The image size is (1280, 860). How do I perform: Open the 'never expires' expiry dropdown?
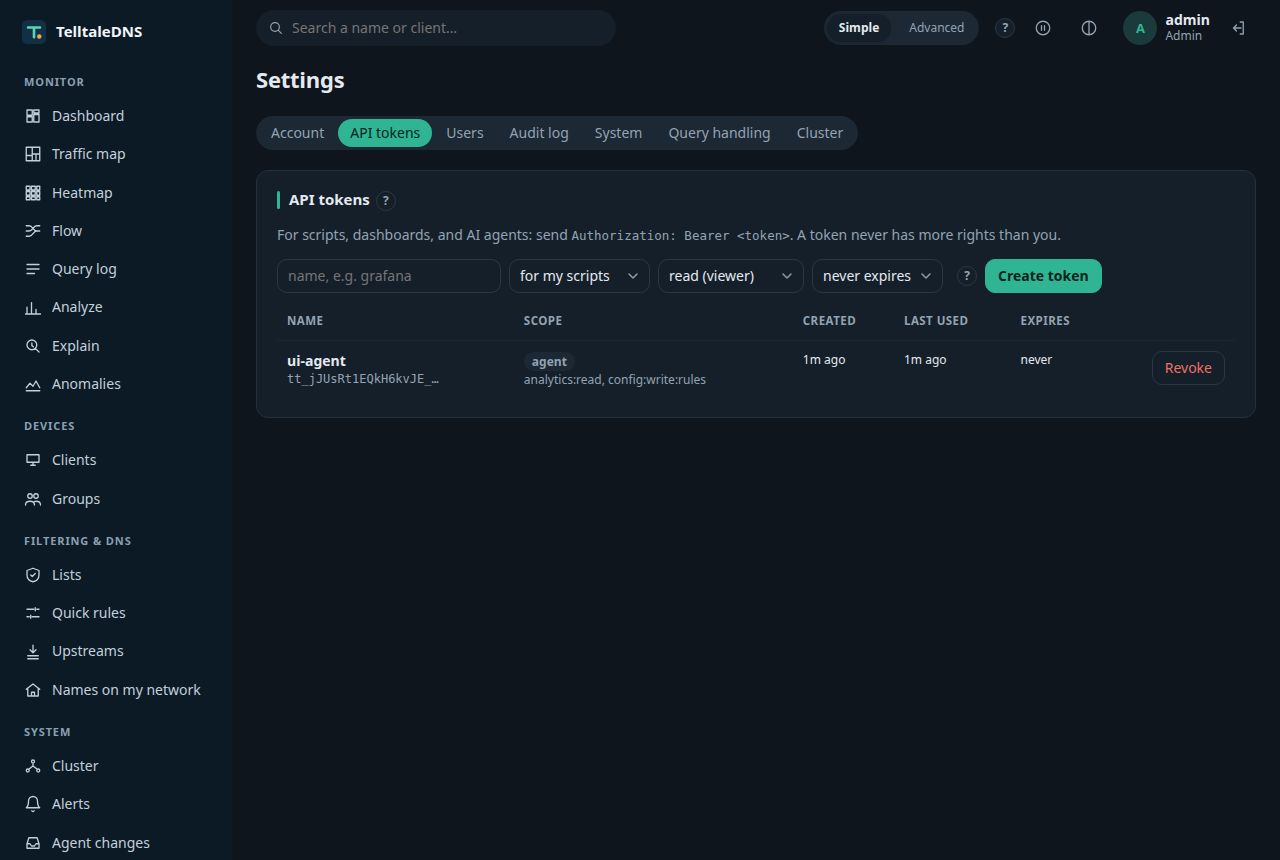coord(877,276)
